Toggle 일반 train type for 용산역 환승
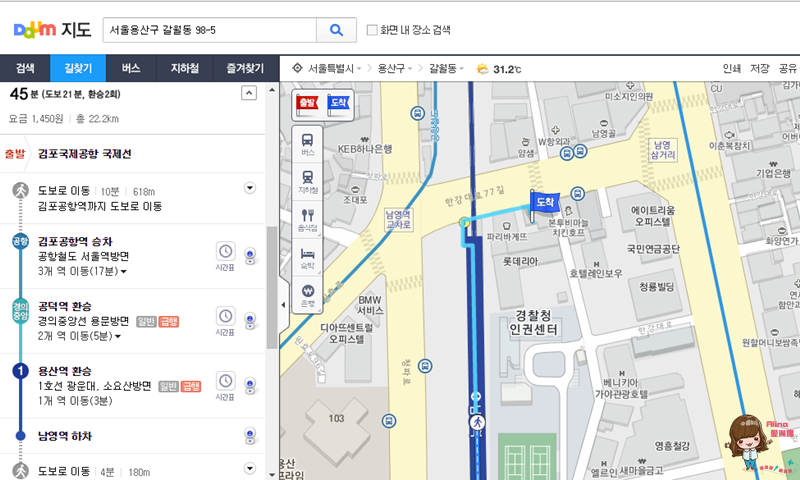This screenshot has width=800, height=480. [x=168, y=386]
